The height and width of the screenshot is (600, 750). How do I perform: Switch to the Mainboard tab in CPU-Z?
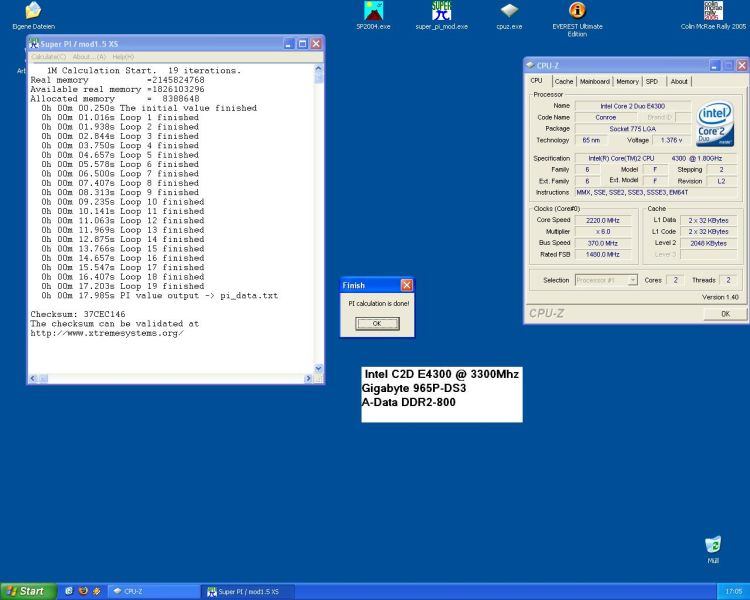tap(595, 82)
